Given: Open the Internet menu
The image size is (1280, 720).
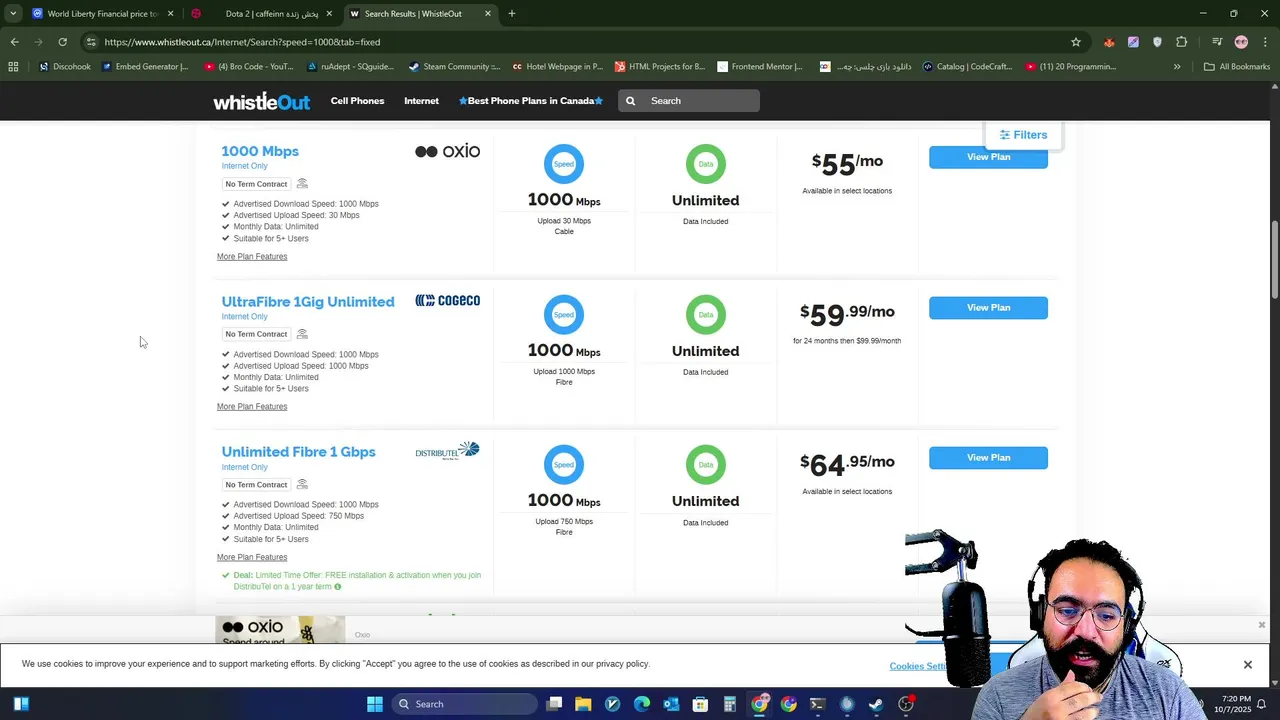Looking at the screenshot, I should coord(421,101).
